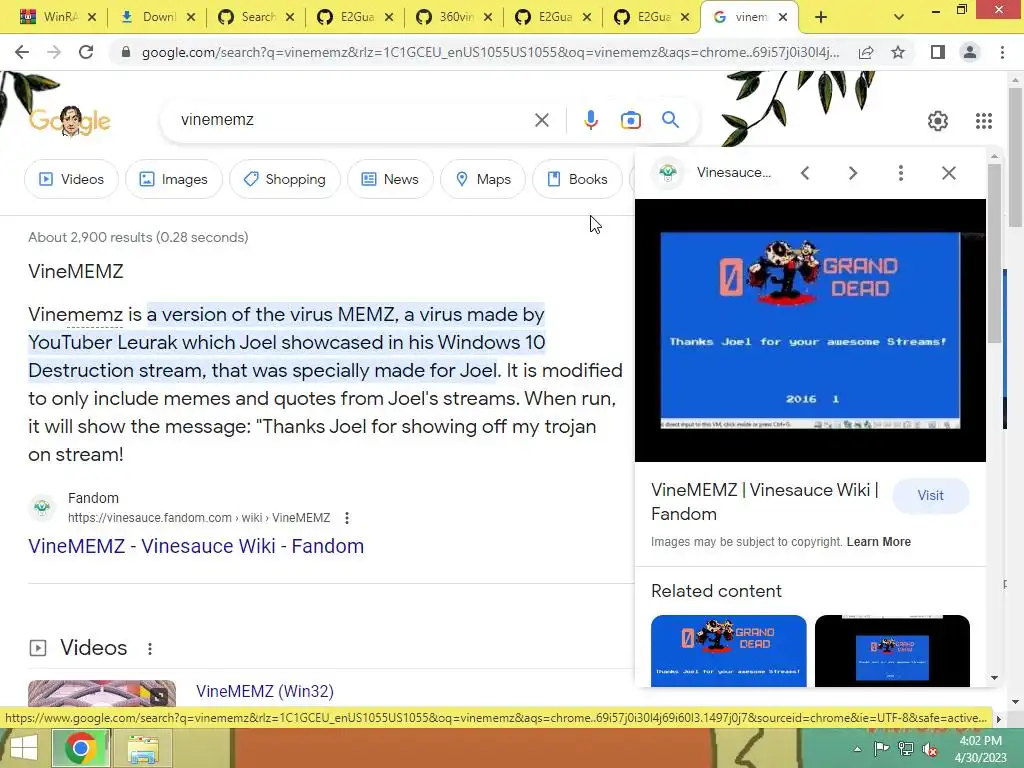
Task: Open first related content thumbnail
Action: click(728, 650)
